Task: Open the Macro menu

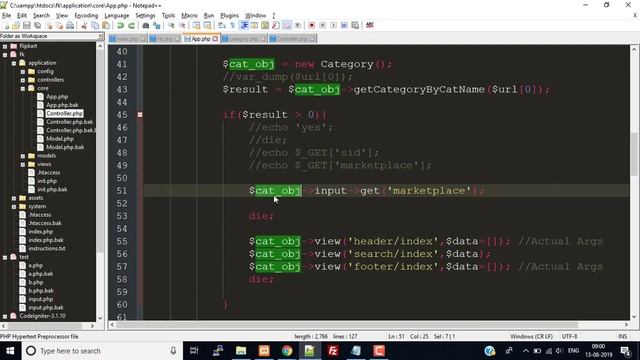Action: click(189, 16)
